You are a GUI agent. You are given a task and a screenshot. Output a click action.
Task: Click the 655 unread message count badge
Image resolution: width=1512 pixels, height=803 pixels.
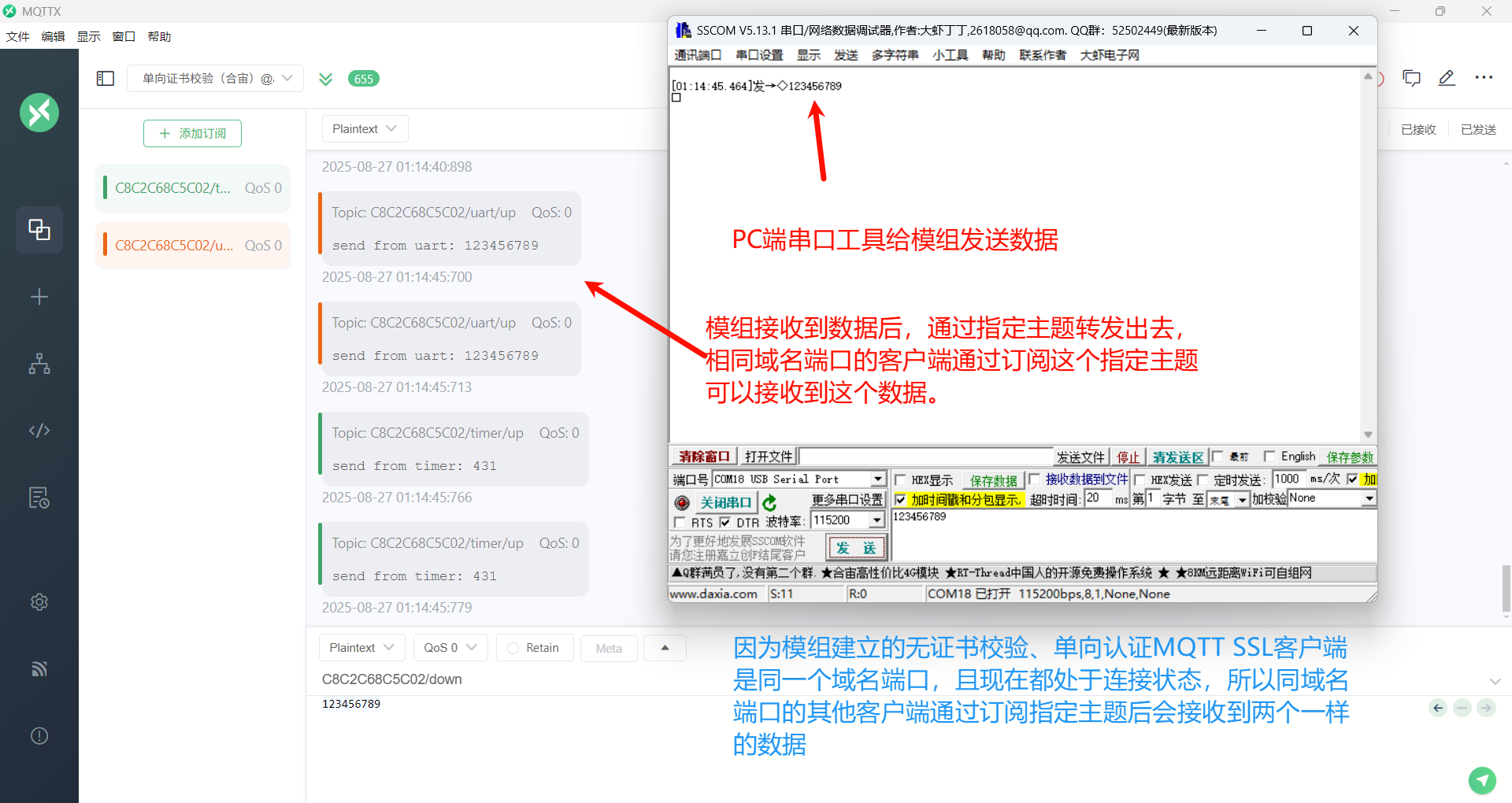click(x=364, y=79)
